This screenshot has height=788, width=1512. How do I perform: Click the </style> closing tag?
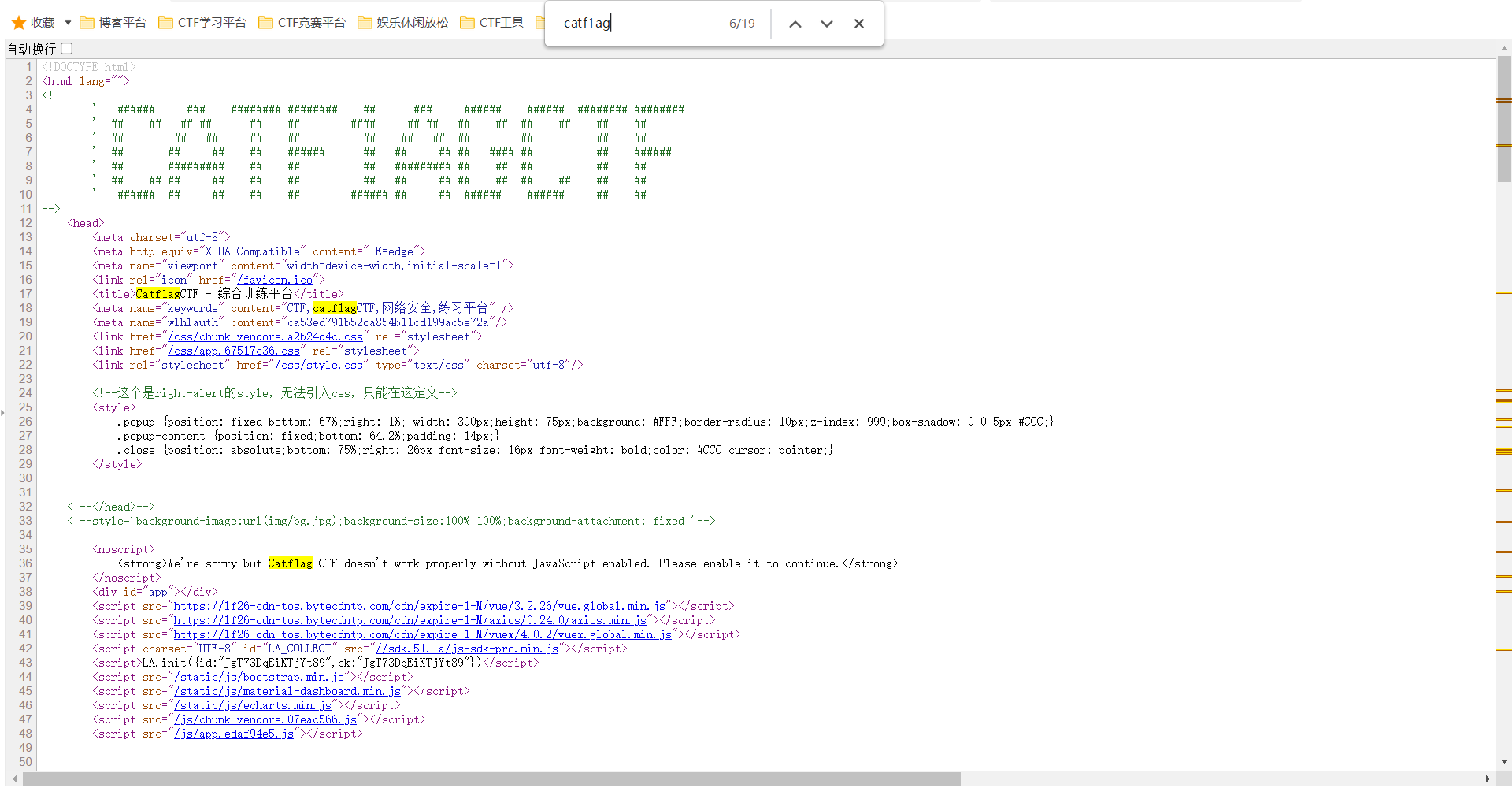tap(117, 464)
